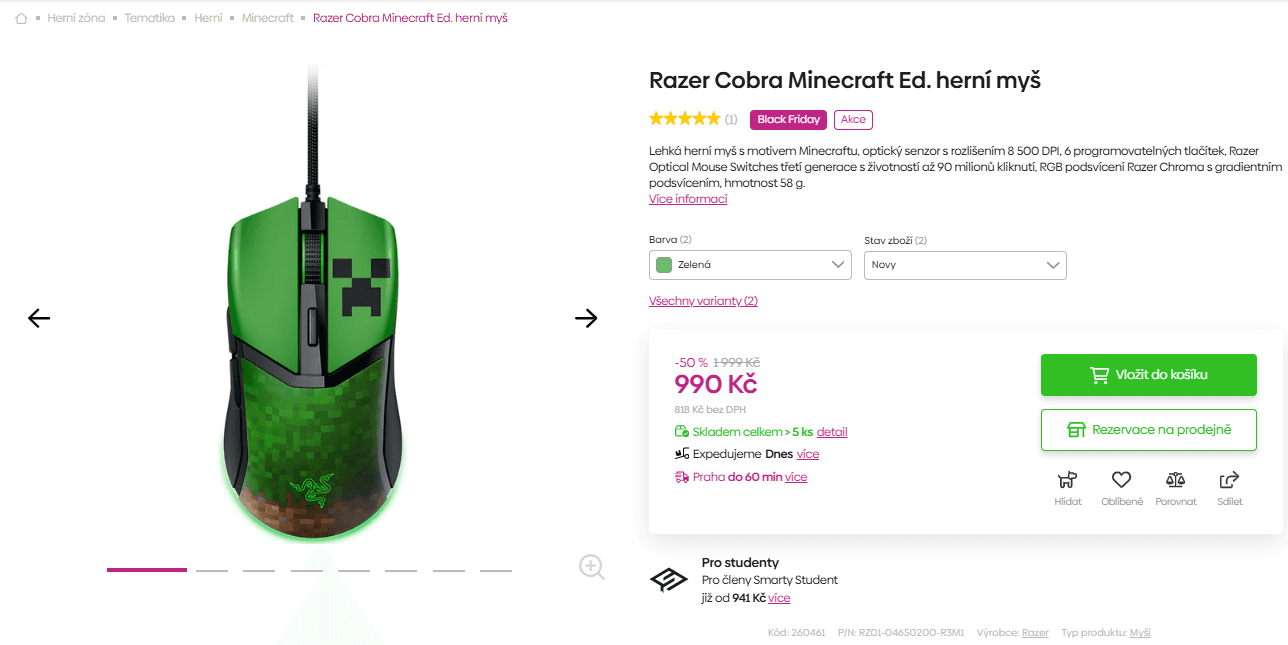Viewport: 1288px width, 645px height.
Task: Click the stock availability box icon
Action: tap(681, 431)
